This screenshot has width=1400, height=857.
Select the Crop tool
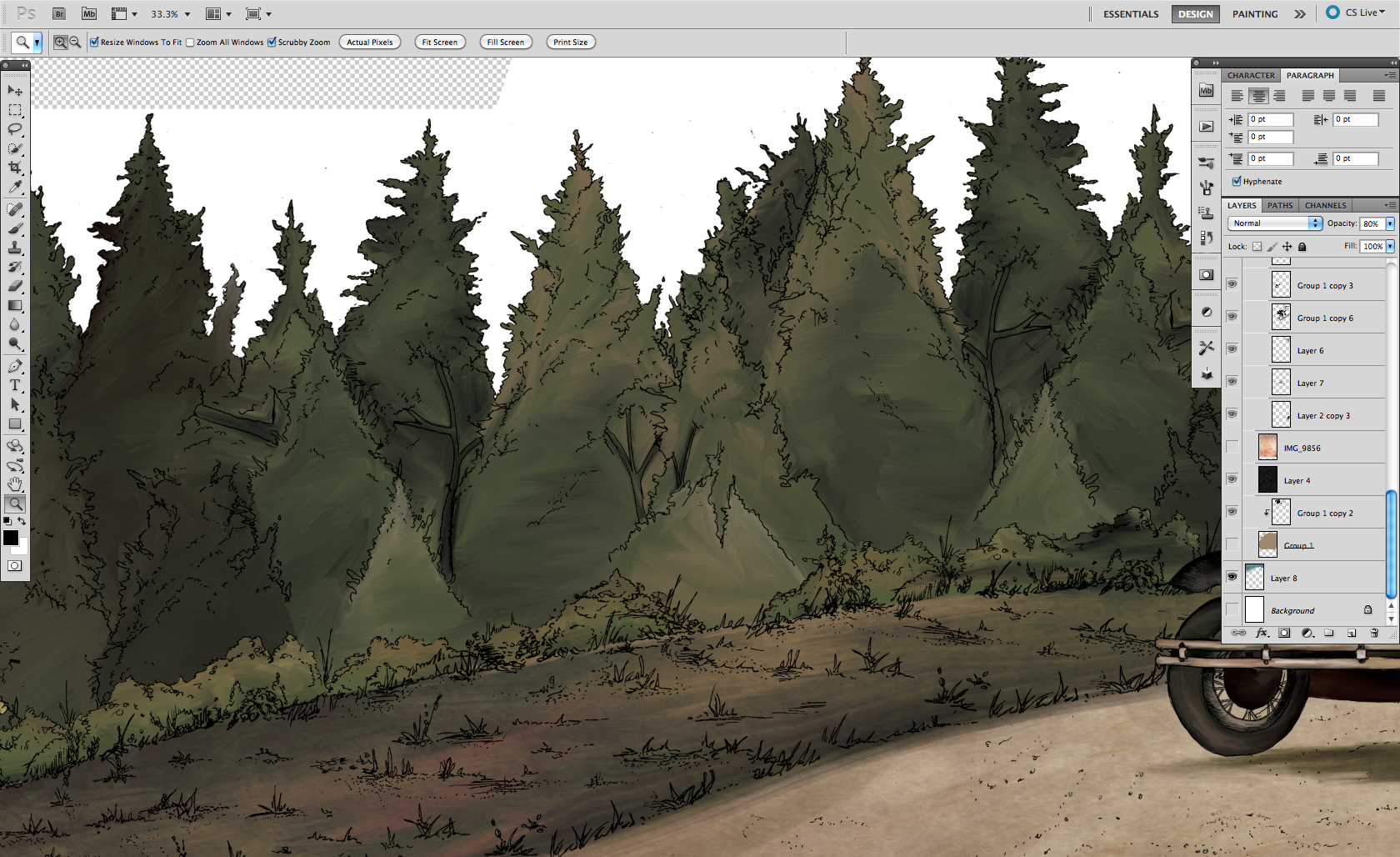coord(15,168)
